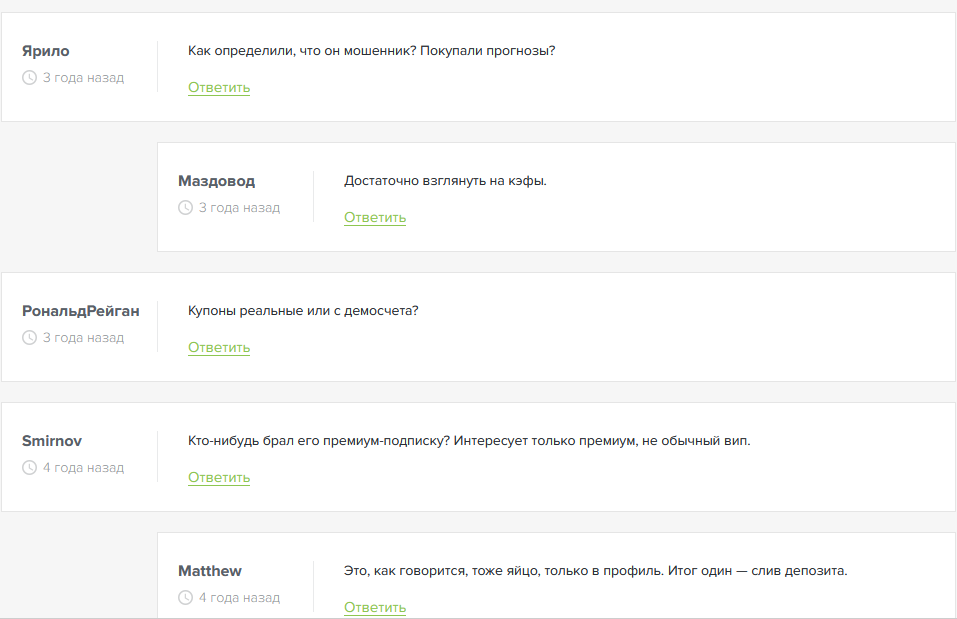Click '3 года назад' timestamp under Ярило

pyautogui.click(x=83, y=78)
